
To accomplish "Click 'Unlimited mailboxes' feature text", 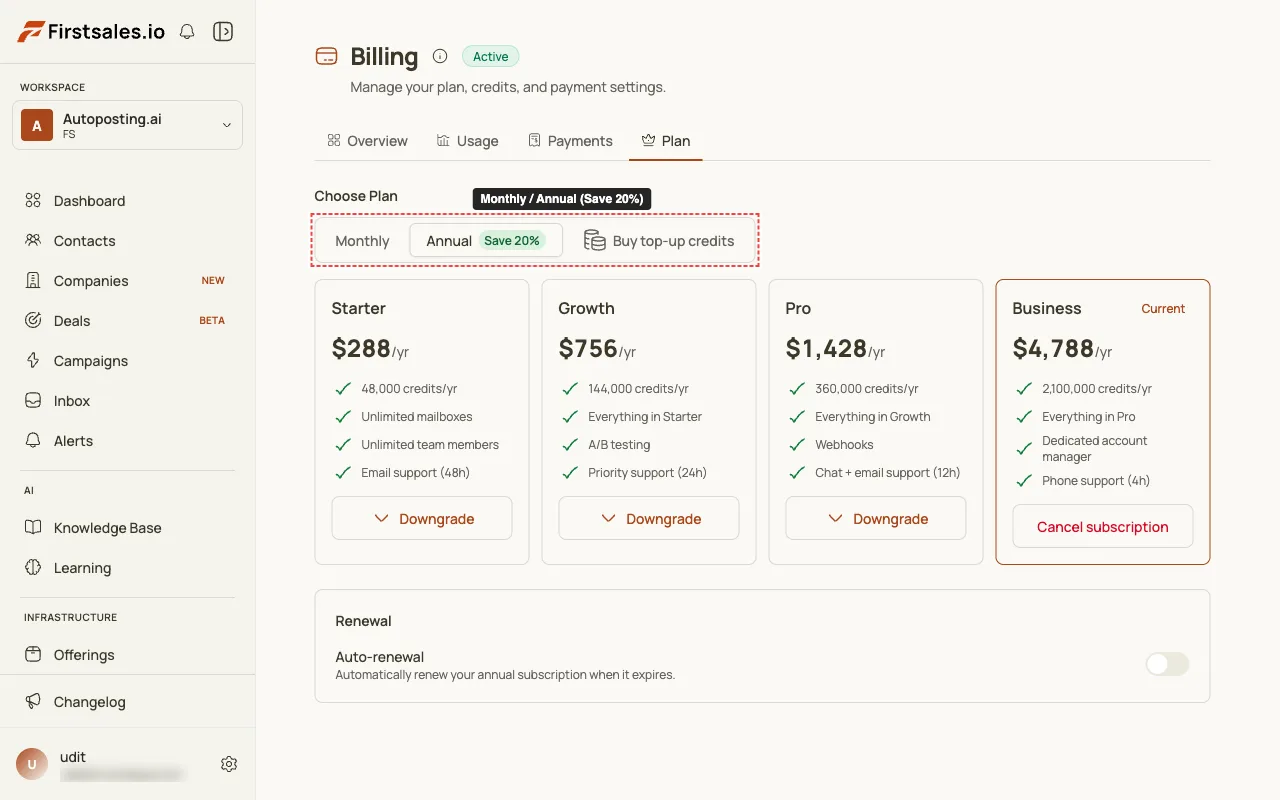I will tap(417, 417).
